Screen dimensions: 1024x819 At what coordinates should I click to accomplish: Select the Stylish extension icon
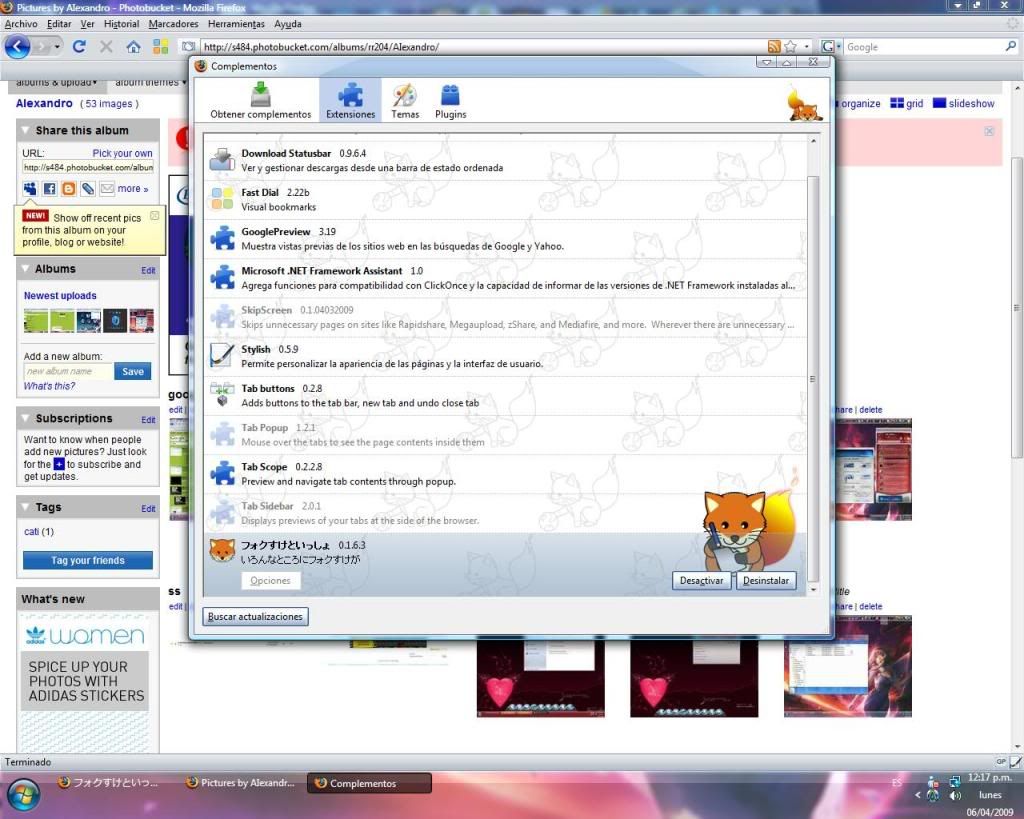click(x=222, y=356)
